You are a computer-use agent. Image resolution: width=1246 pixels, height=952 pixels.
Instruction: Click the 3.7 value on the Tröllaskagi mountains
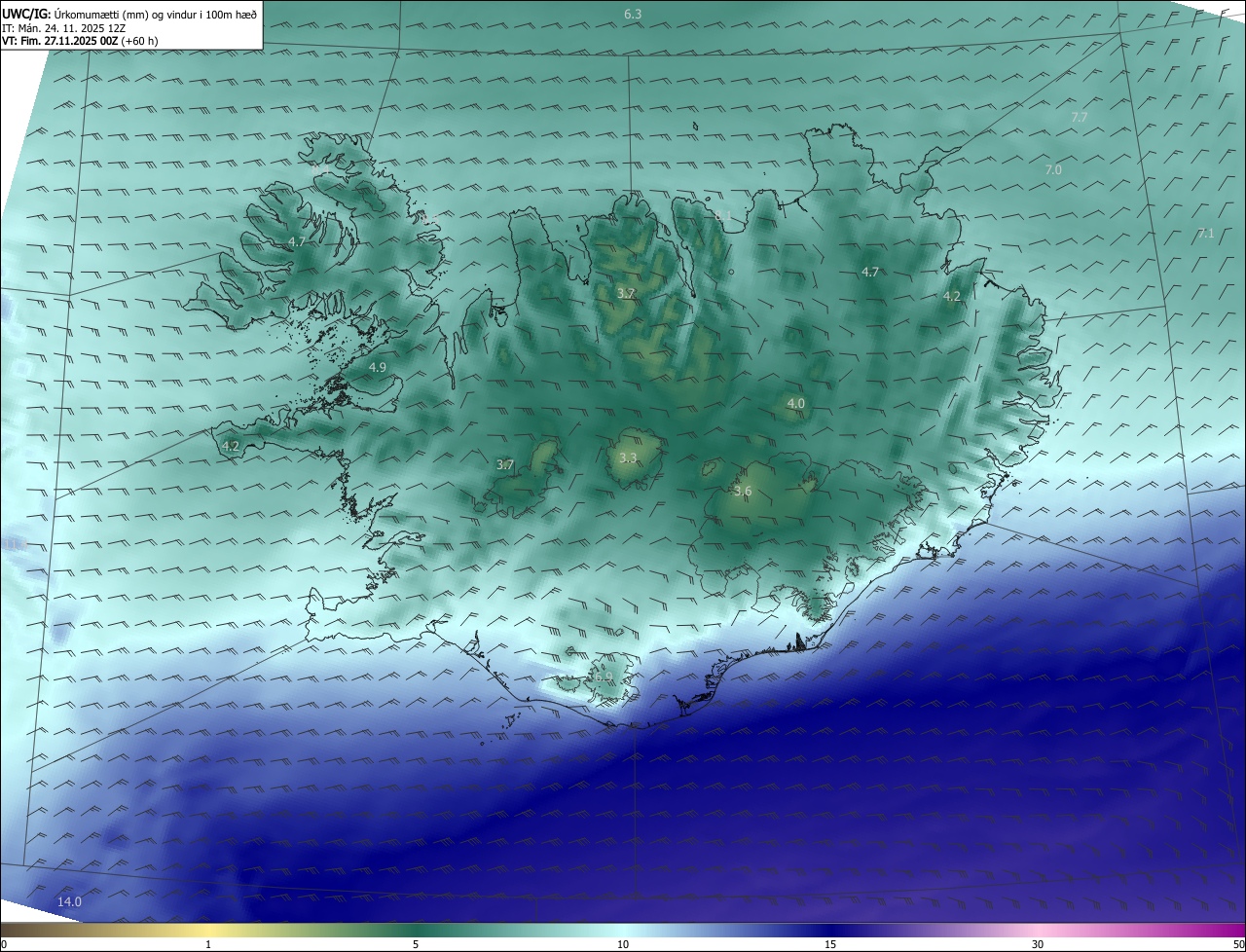pyautogui.click(x=627, y=293)
